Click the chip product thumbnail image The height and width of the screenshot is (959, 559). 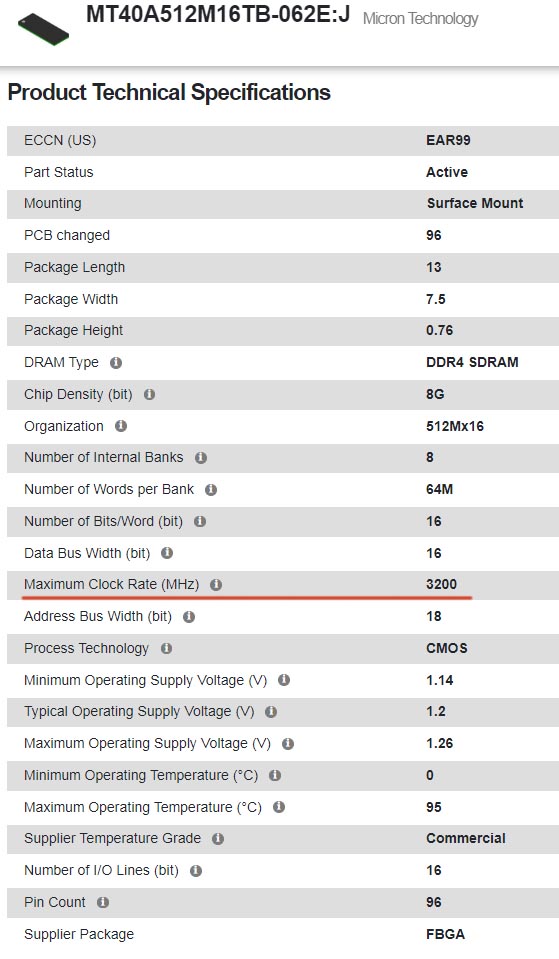click(43, 29)
